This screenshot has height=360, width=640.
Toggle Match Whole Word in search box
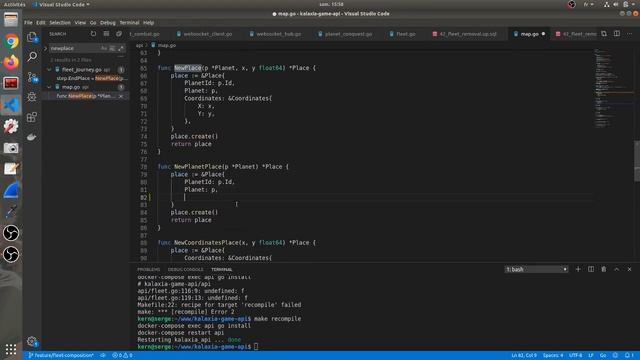(112, 48)
